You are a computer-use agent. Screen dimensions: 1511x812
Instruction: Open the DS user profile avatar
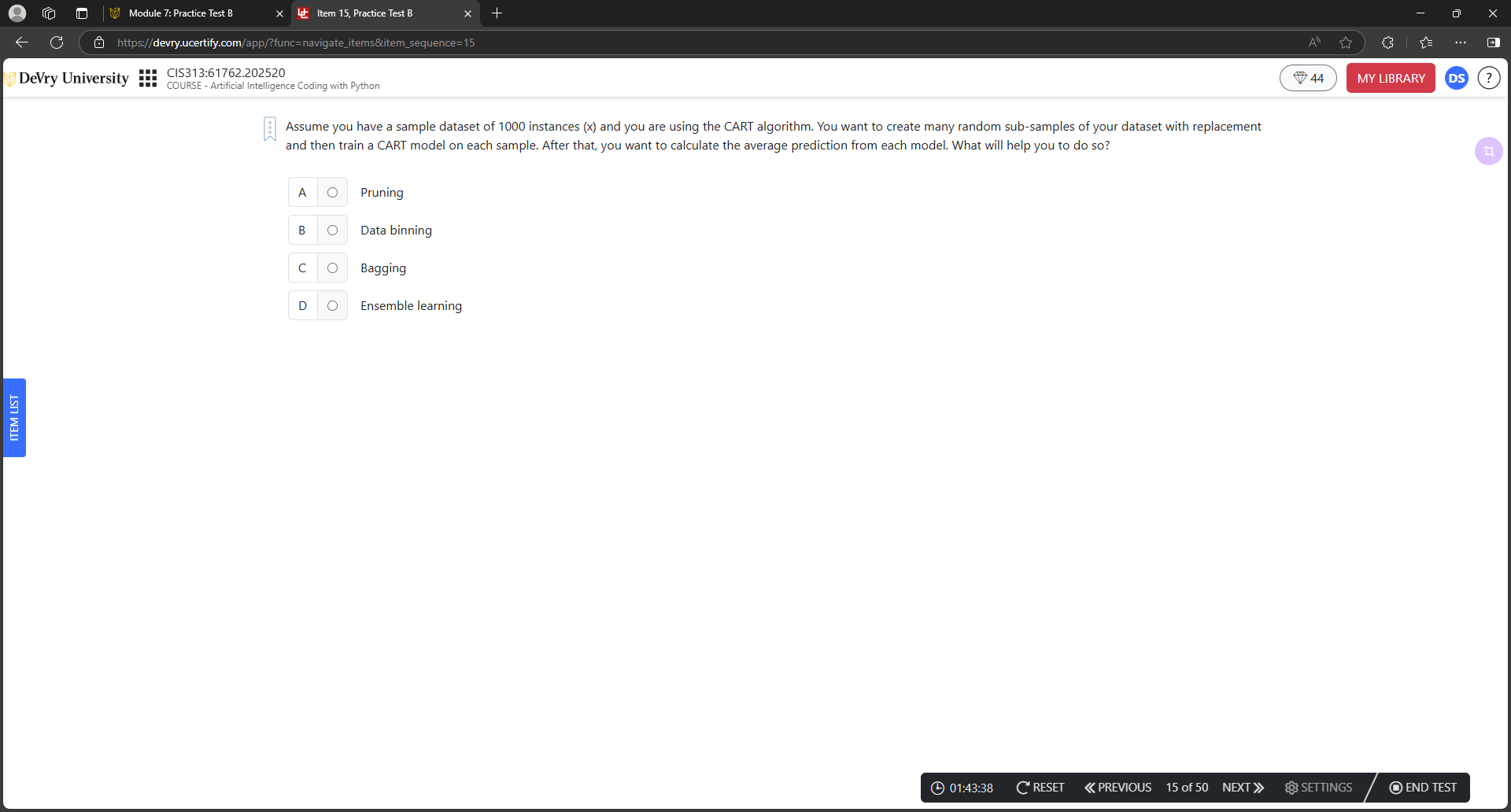point(1457,78)
